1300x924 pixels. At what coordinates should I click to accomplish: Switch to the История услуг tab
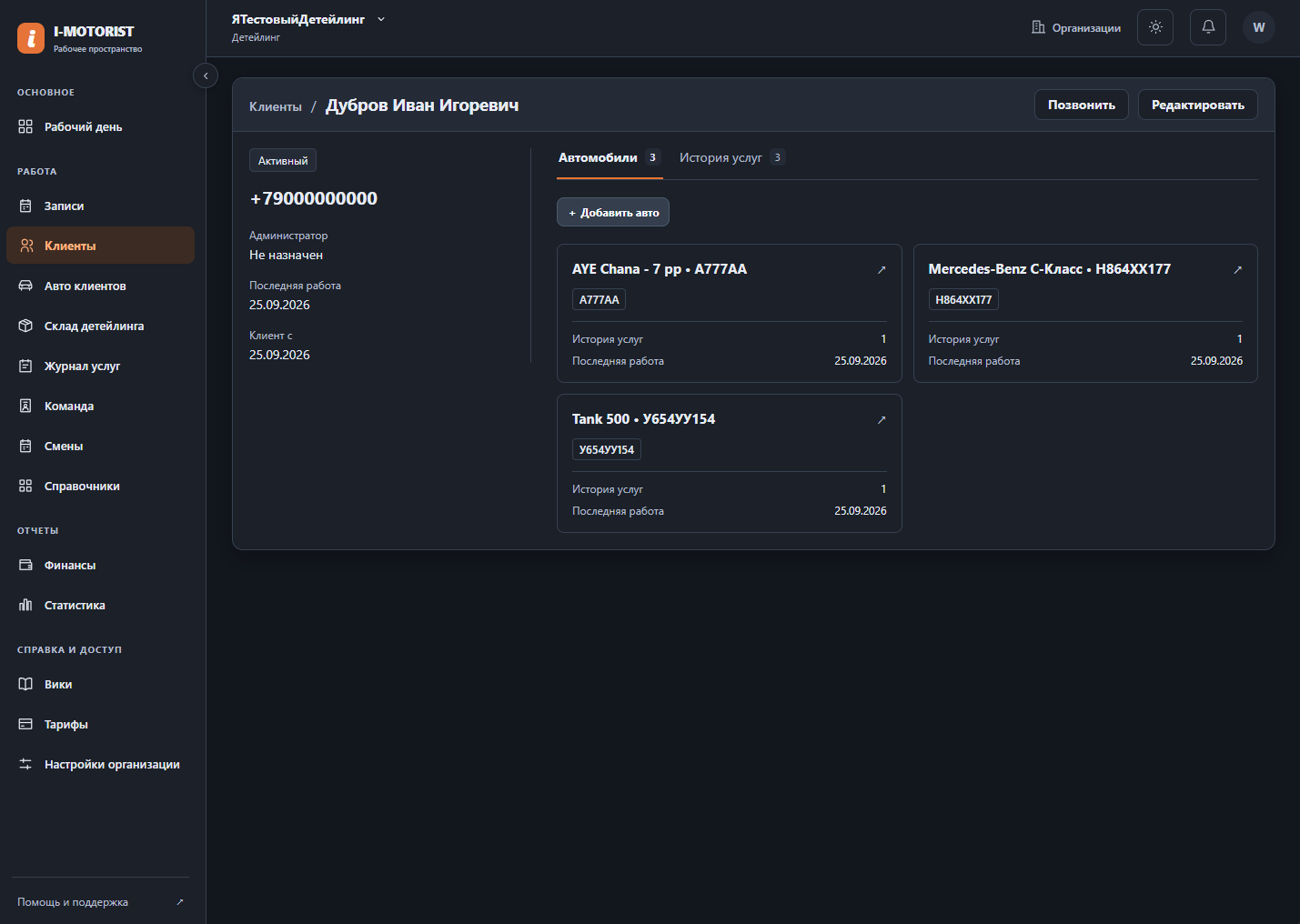tap(731, 158)
